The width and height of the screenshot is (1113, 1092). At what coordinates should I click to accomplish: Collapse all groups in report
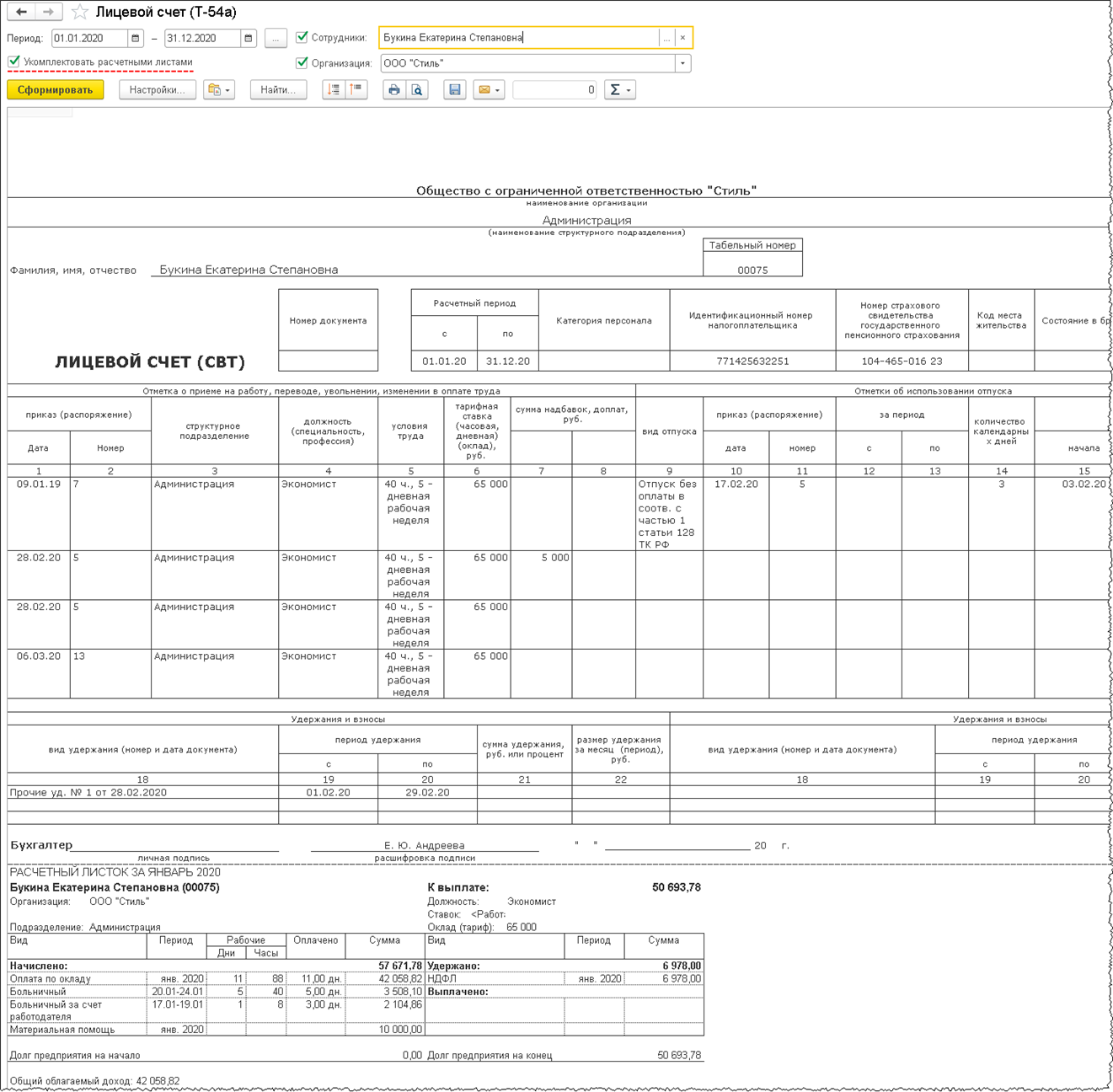tap(356, 90)
